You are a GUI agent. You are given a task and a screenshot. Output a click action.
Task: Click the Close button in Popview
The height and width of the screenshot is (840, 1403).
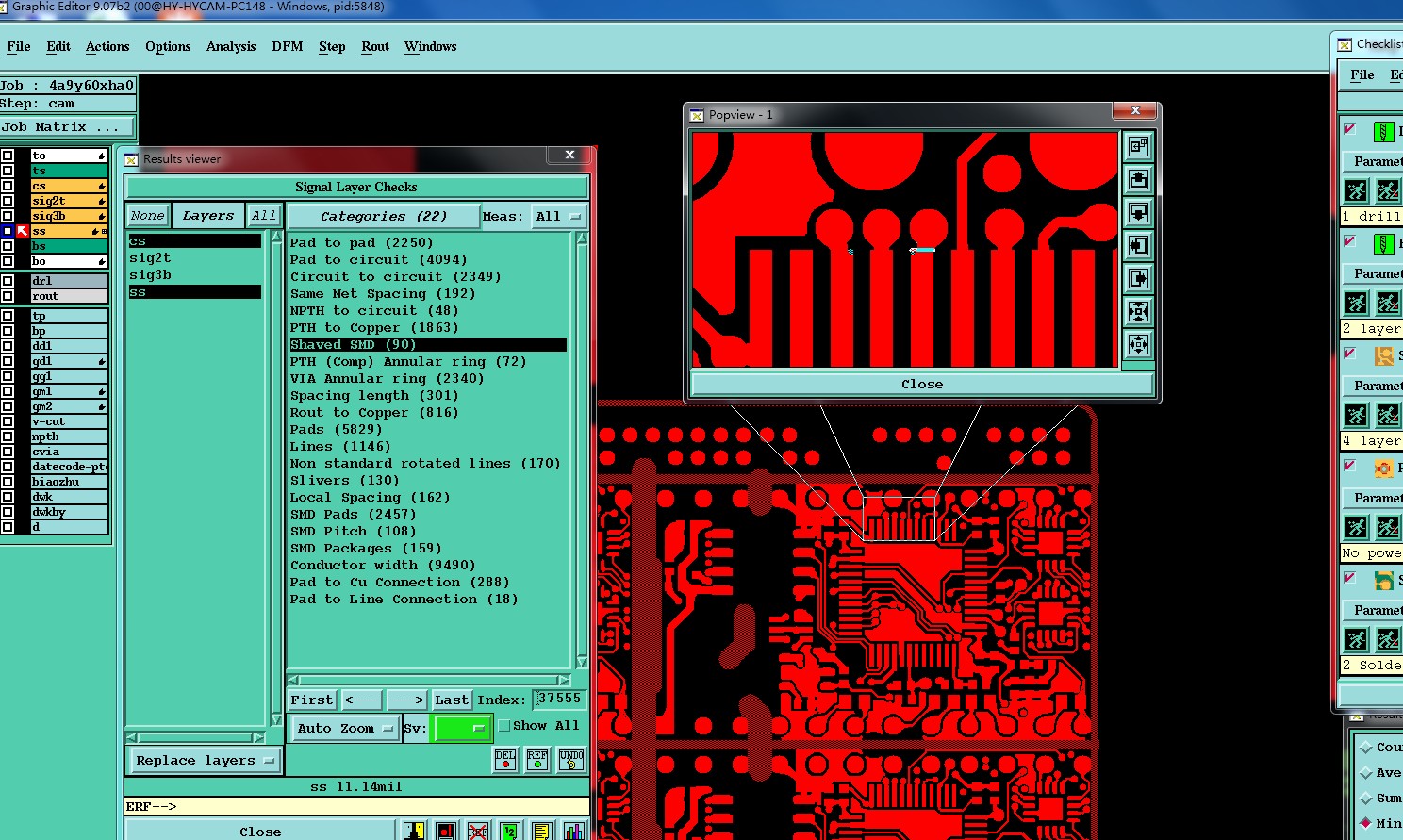(x=921, y=384)
